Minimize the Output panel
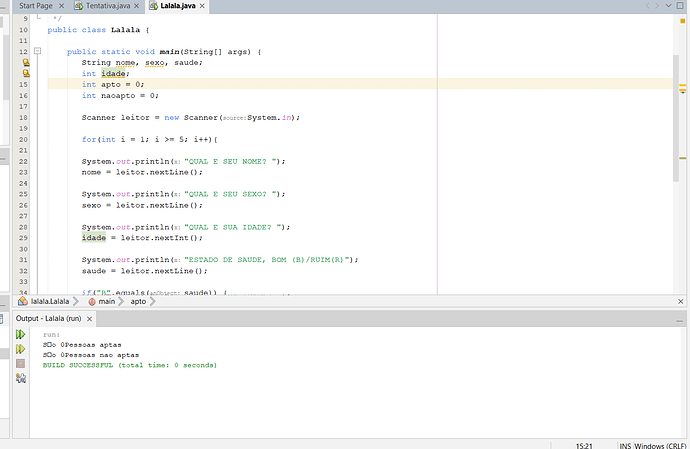Viewport: 690px width, 449px height. click(x=679, y=321)
